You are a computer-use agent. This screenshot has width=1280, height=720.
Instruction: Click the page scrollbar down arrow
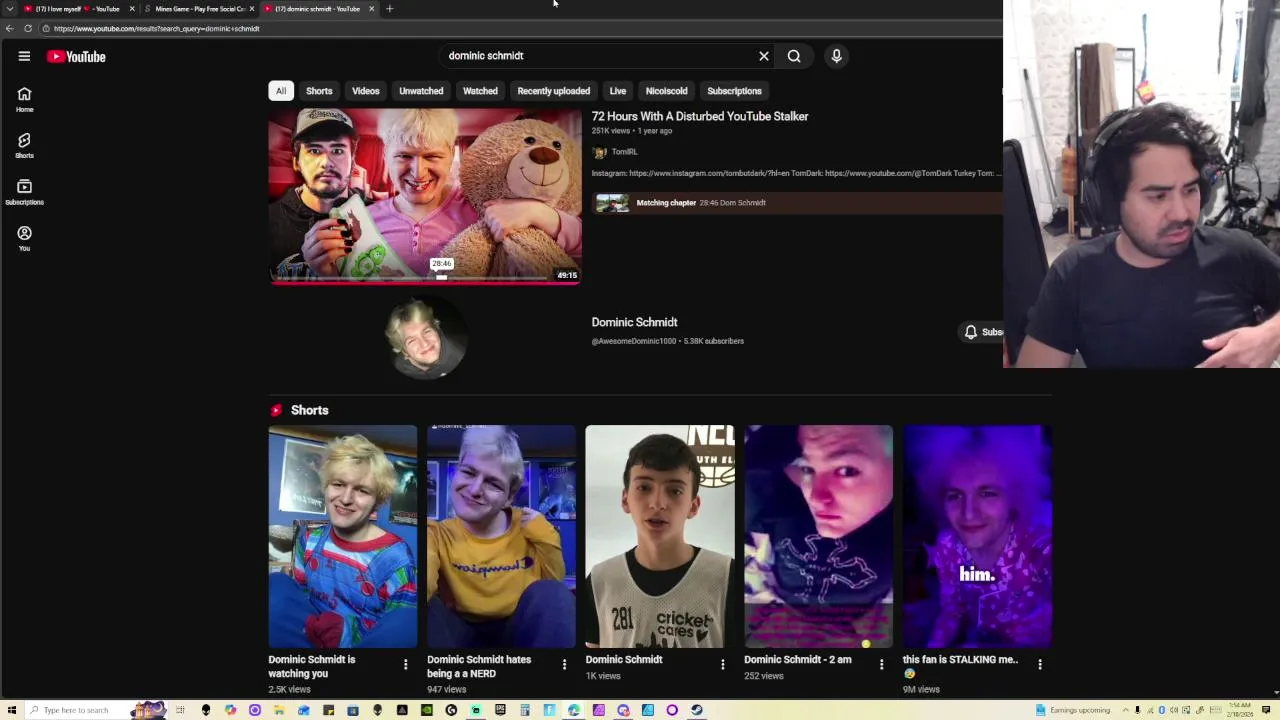click(x=1275, y=693)
